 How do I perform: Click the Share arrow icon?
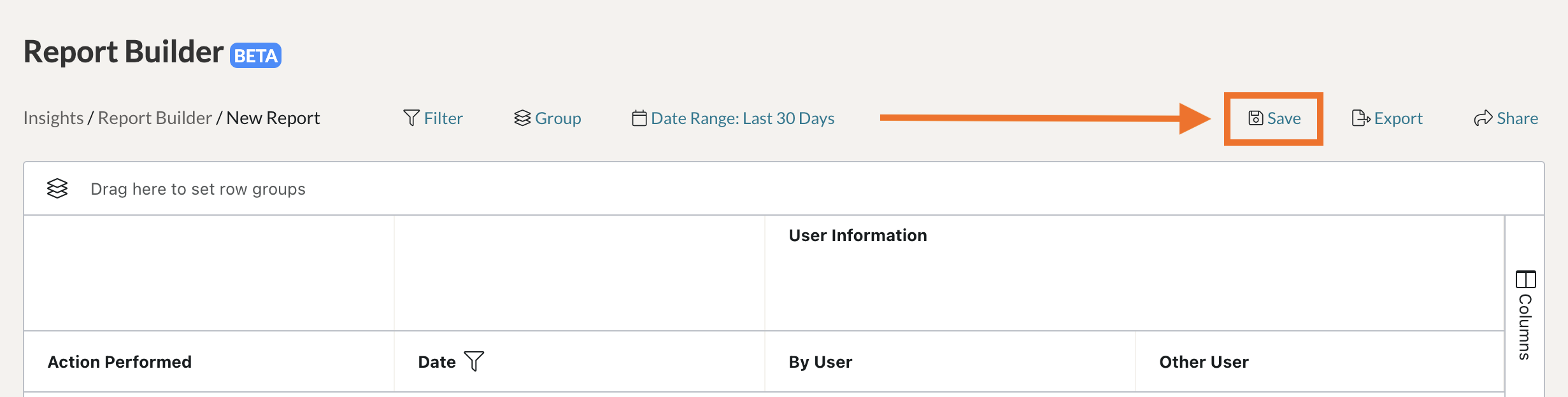(1483, 118)
